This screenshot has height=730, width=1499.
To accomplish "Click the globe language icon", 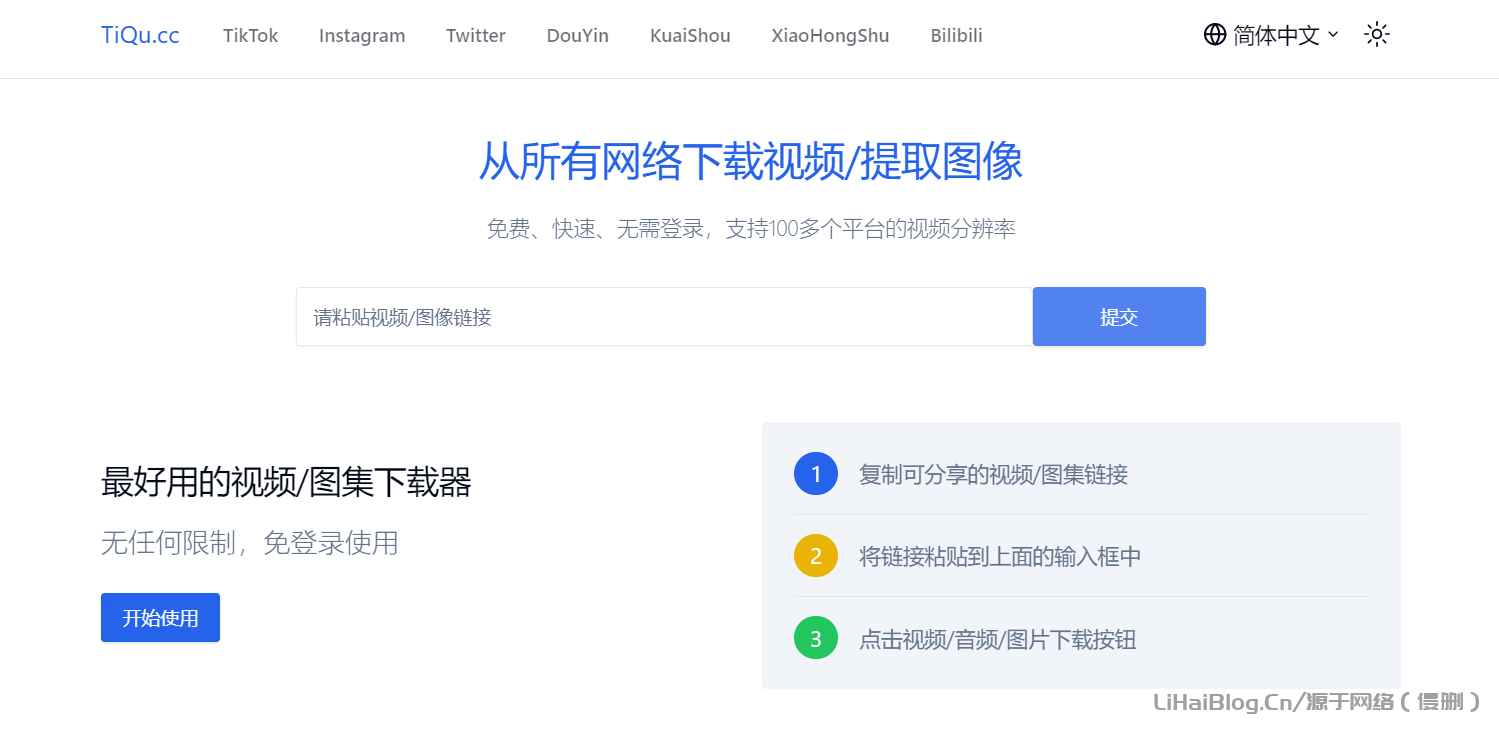I will click(x=1215, y=35).
